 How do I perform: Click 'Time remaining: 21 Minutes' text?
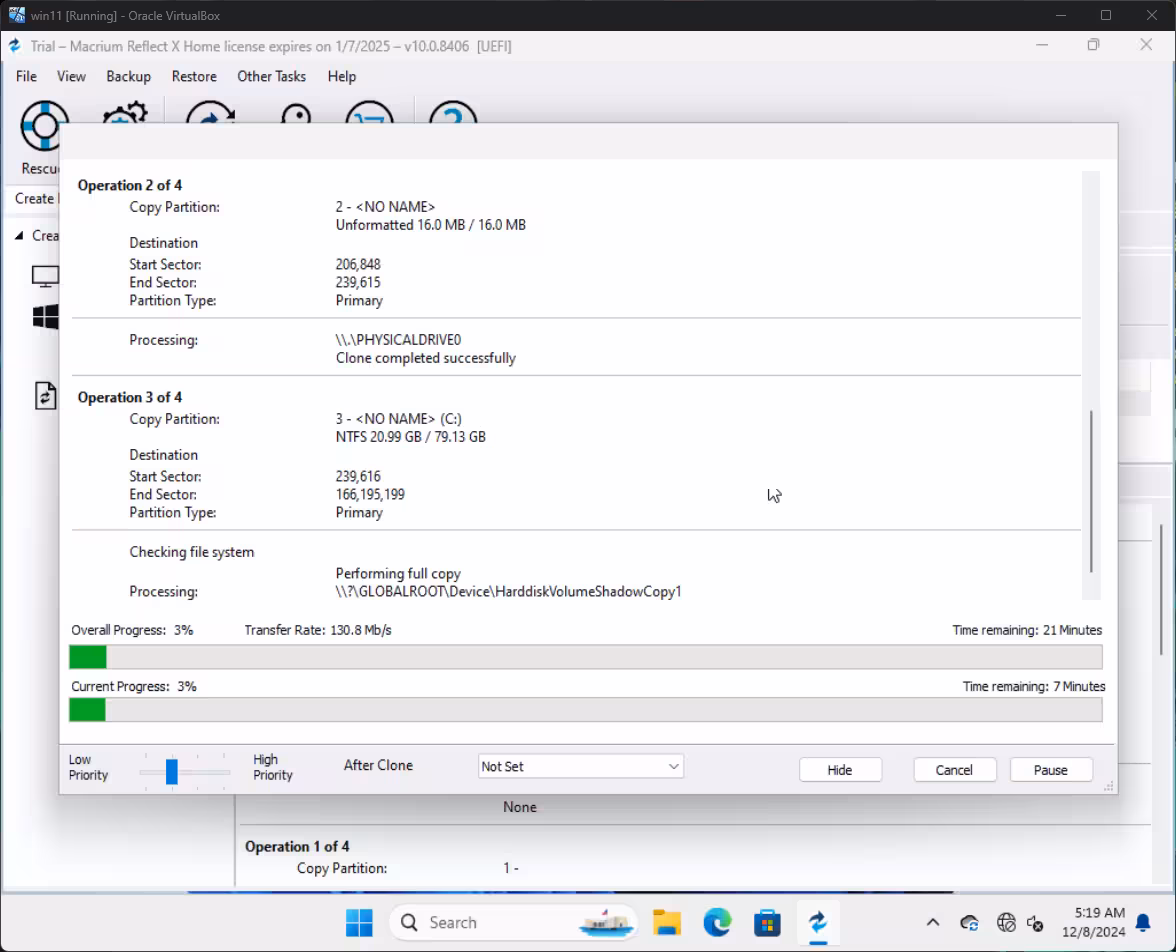pos(1027,630)
